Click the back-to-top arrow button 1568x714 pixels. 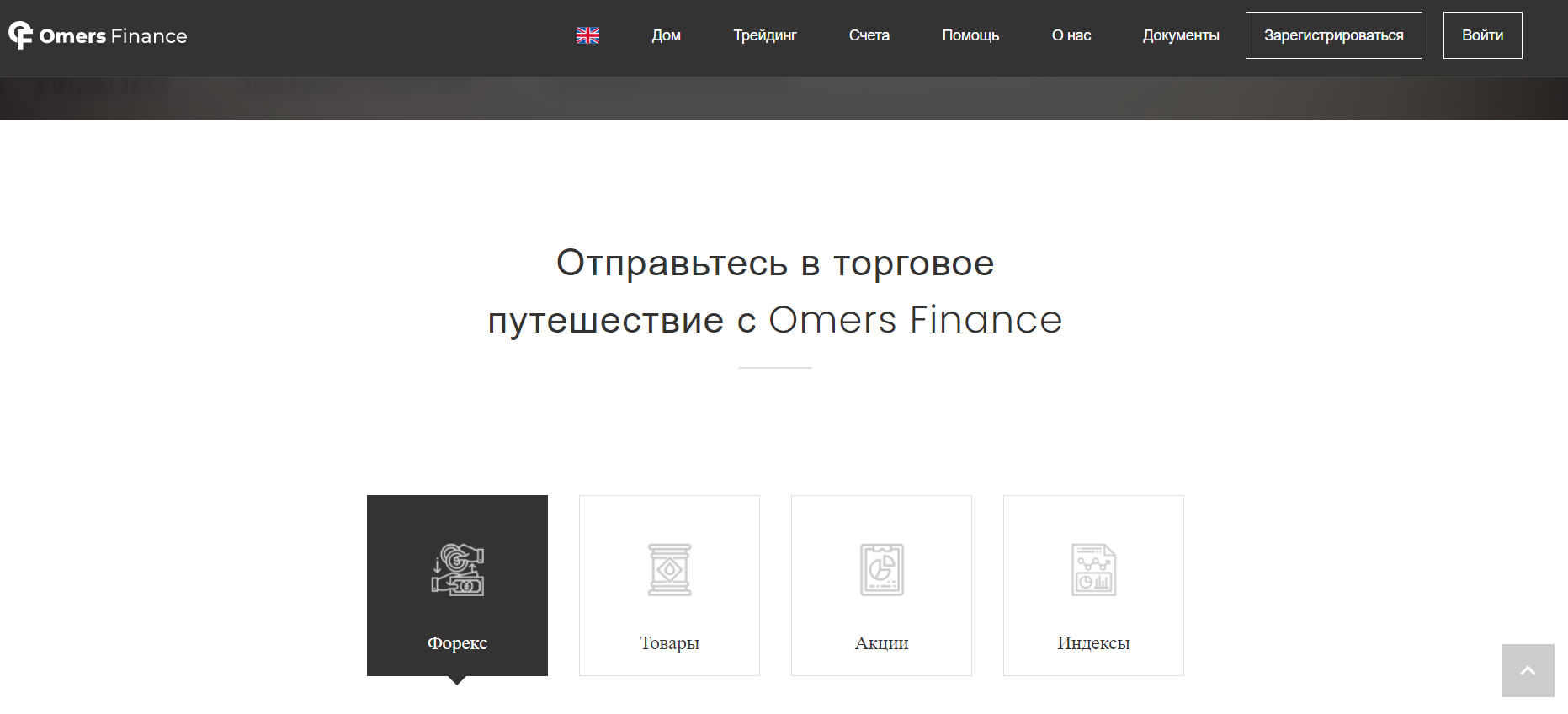[1528, 670]
